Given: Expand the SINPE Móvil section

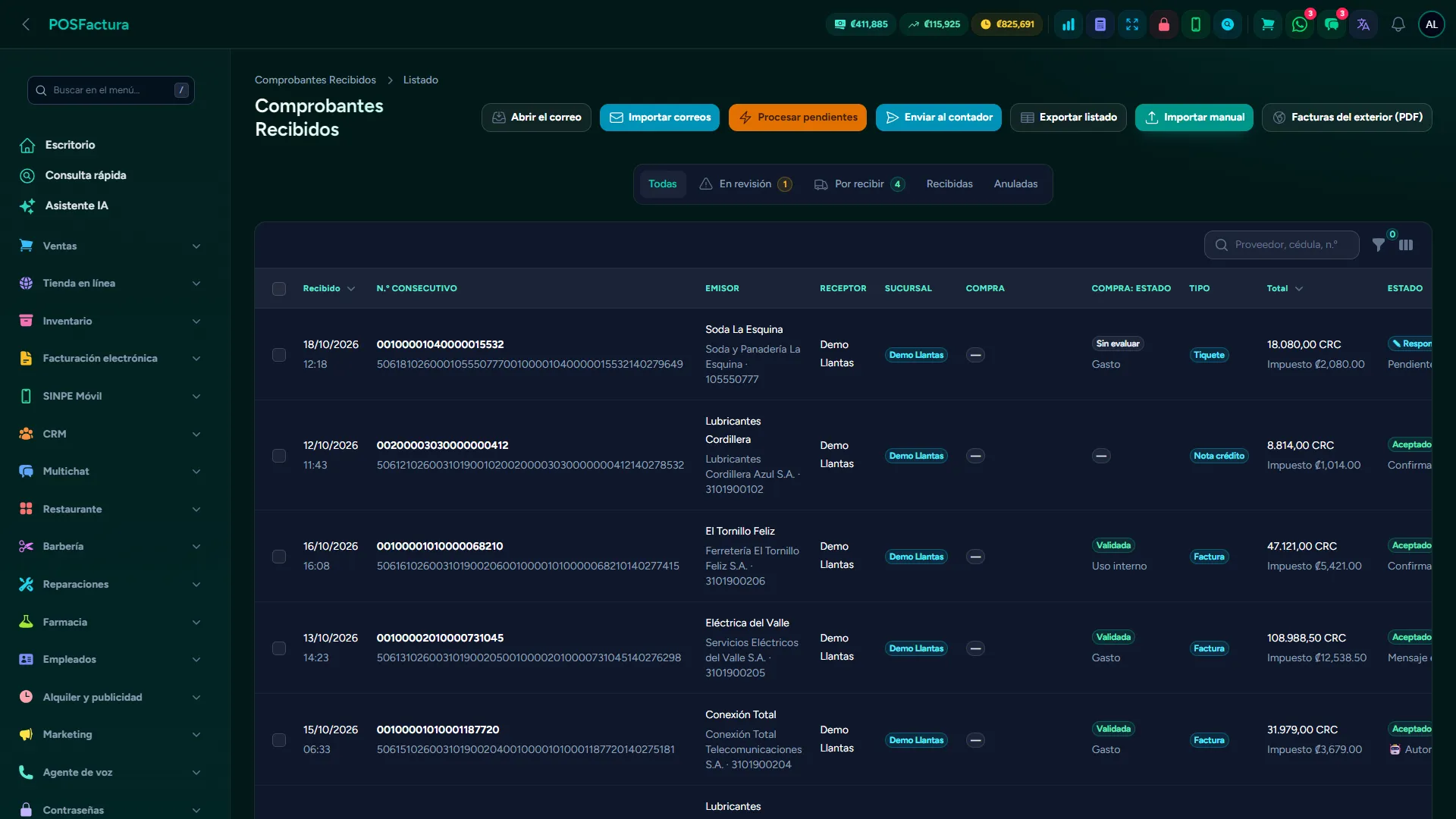Looking at the screenshot, I should point(111,396).
